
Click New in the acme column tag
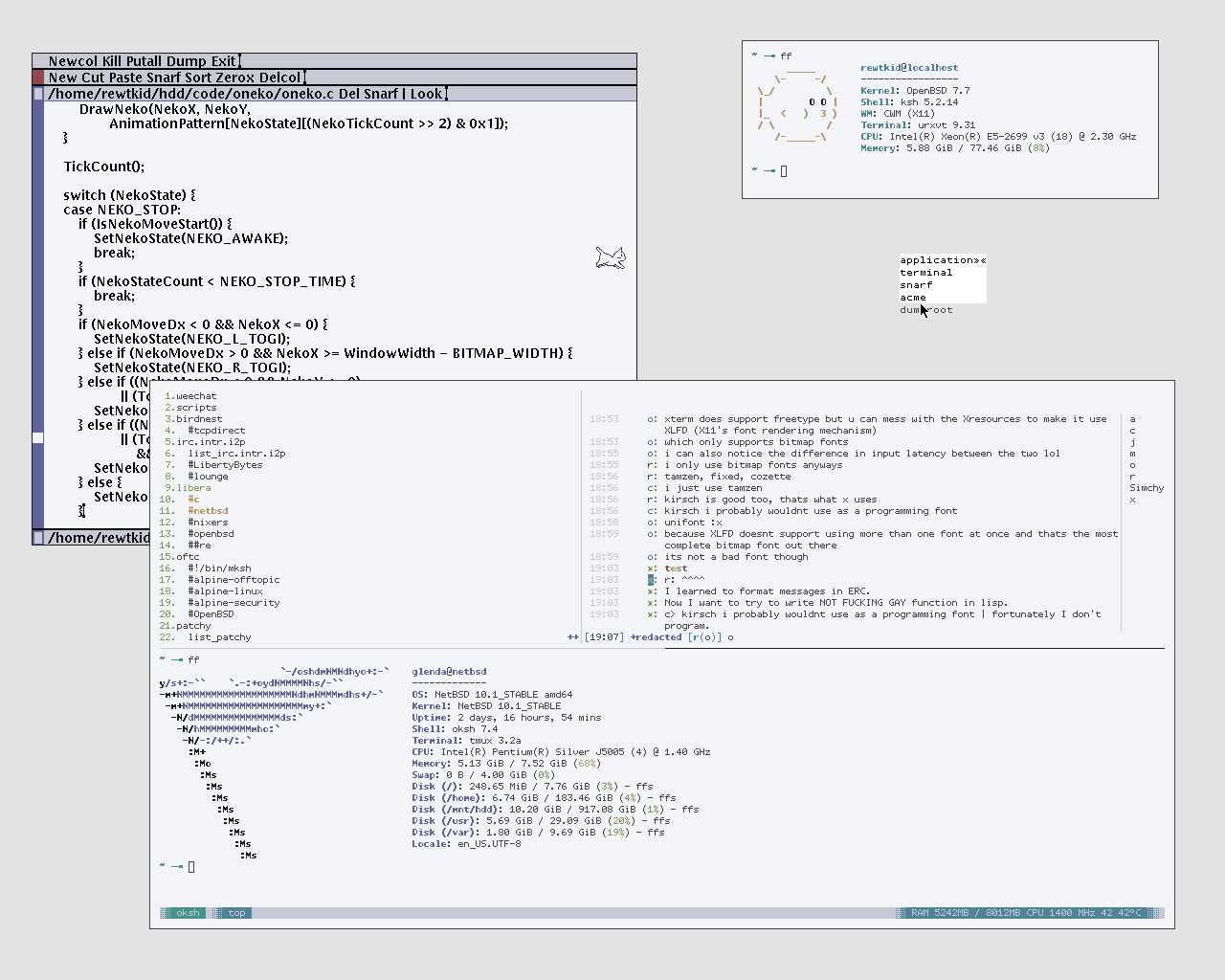(x=63, y=78)
